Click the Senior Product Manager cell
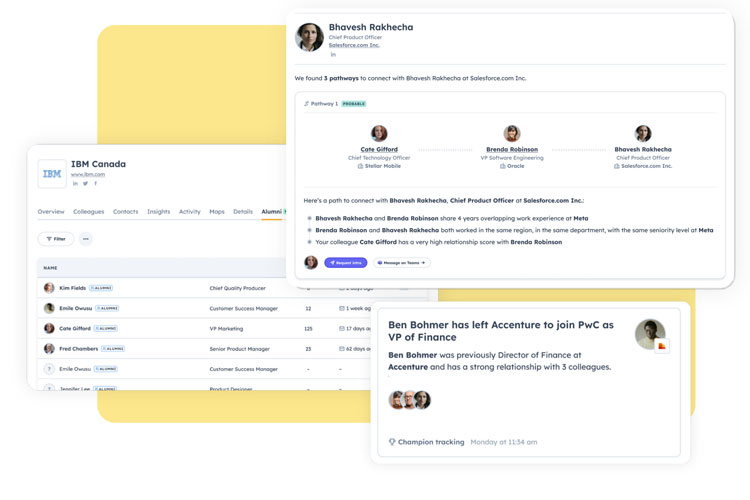750x500 pixels. pyautogui.click(x=239, y=349)
